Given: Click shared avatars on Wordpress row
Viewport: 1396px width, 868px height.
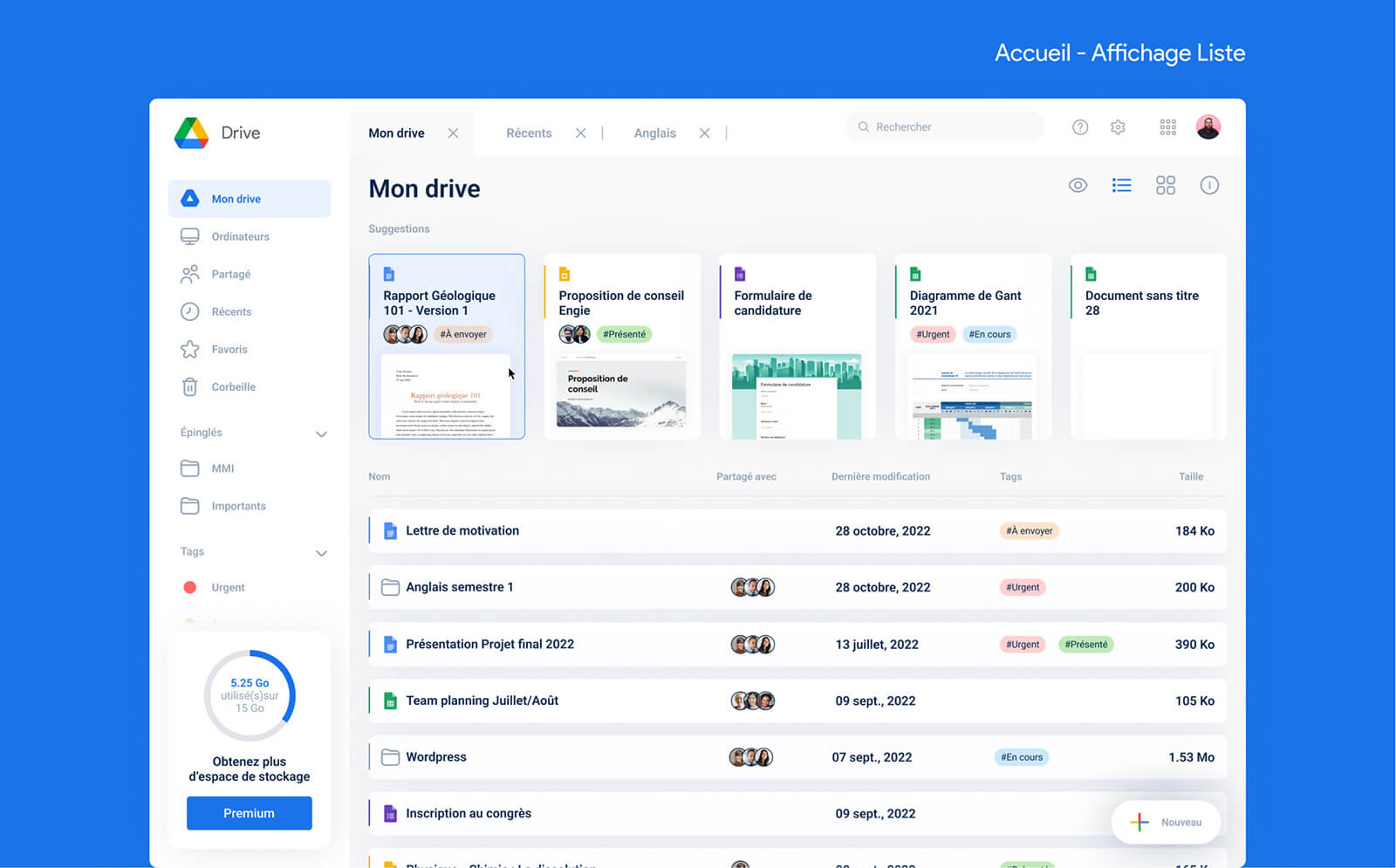Looking at the screenshot, I should coord(751,757).
